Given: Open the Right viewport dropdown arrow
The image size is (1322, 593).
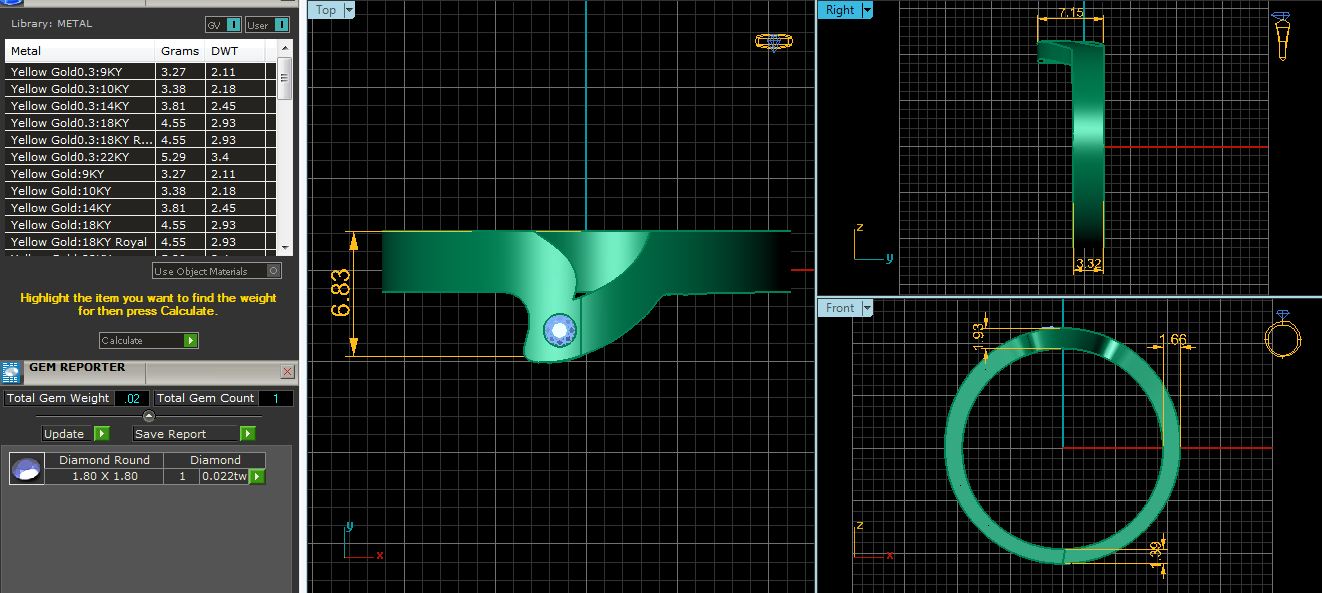Looking at the screenshot, I should pyautogui.click(x=867, y=10).
